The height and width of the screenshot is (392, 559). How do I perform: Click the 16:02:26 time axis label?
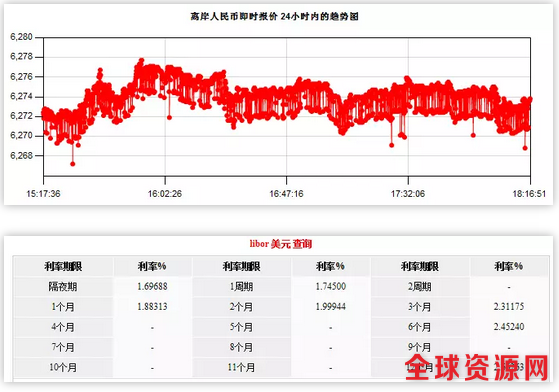tap(165, 194)
